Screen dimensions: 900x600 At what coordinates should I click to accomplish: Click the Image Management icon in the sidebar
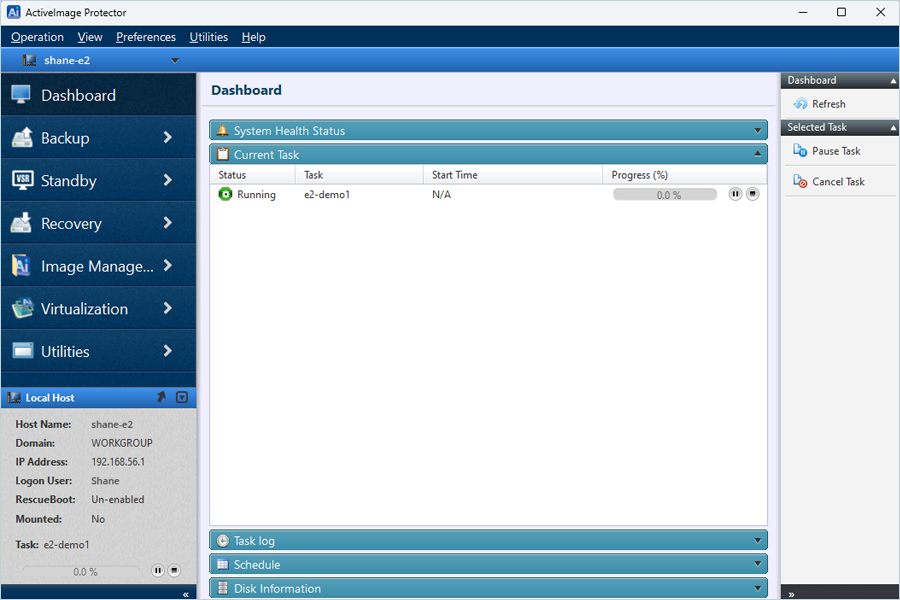22,266
